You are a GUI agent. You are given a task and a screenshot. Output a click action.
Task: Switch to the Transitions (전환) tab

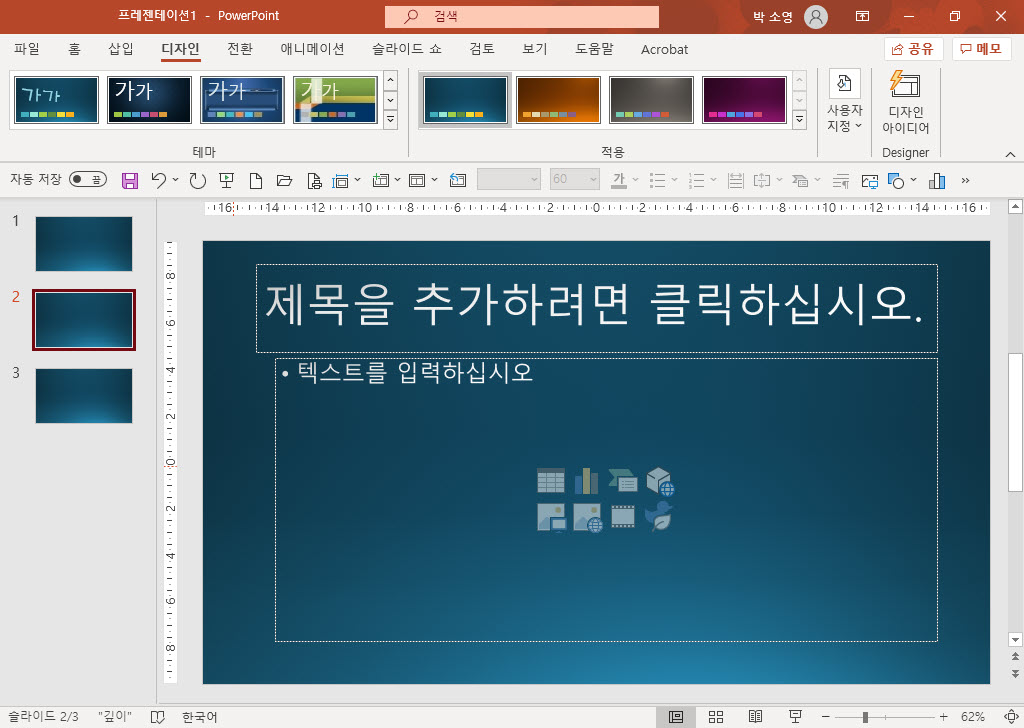point(240,49)
